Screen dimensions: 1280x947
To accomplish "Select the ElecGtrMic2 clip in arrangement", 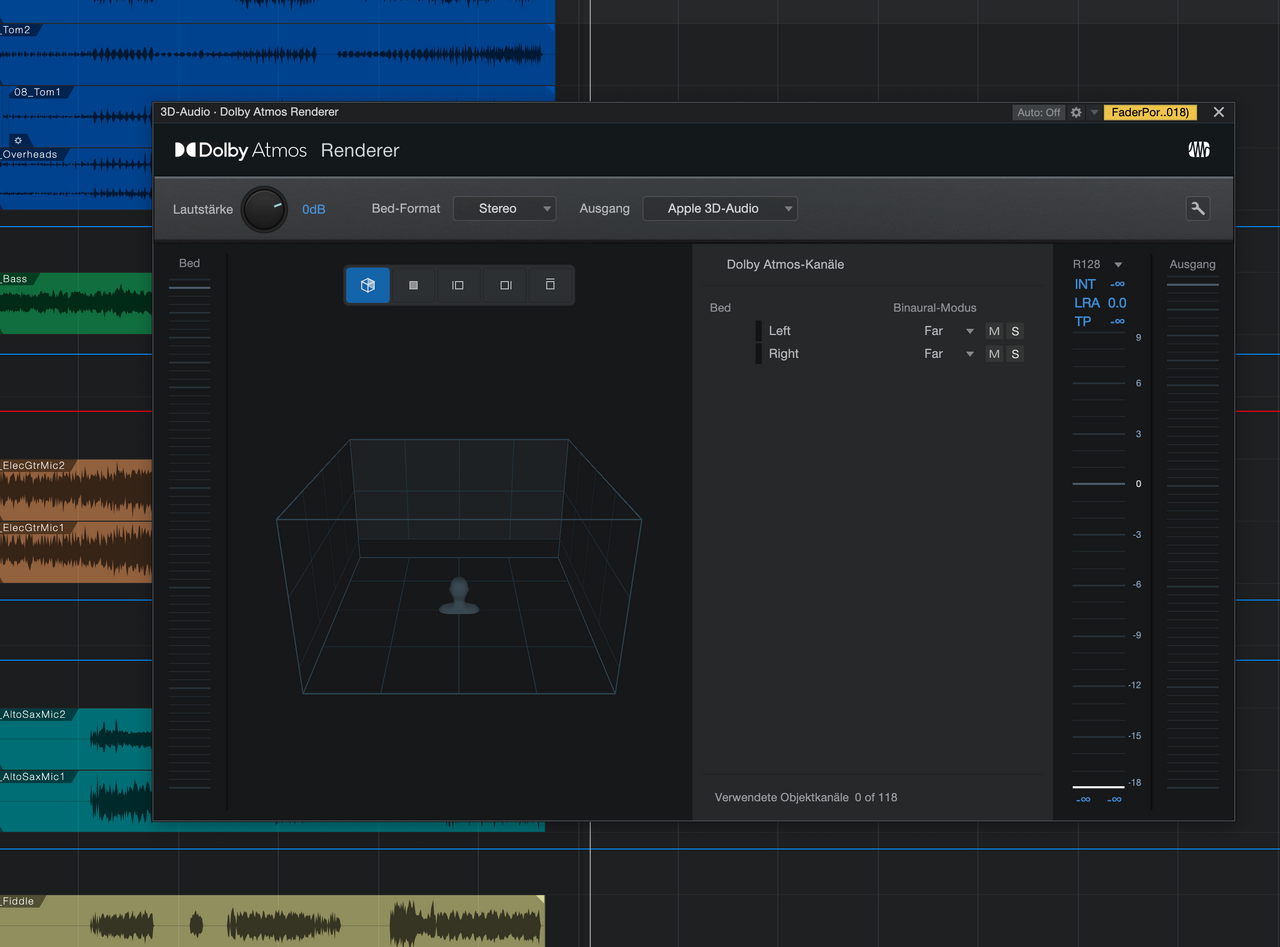I will click(x=76, y=490).
